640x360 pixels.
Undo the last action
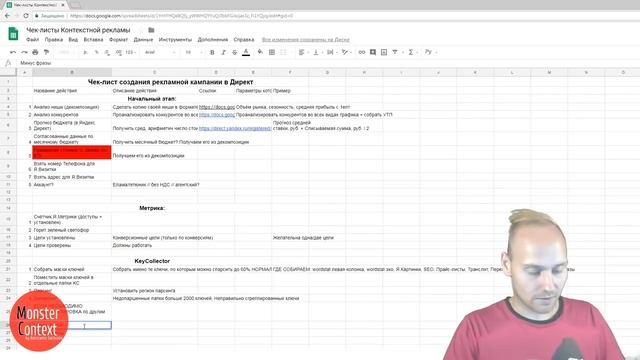[x=13, y=52]
